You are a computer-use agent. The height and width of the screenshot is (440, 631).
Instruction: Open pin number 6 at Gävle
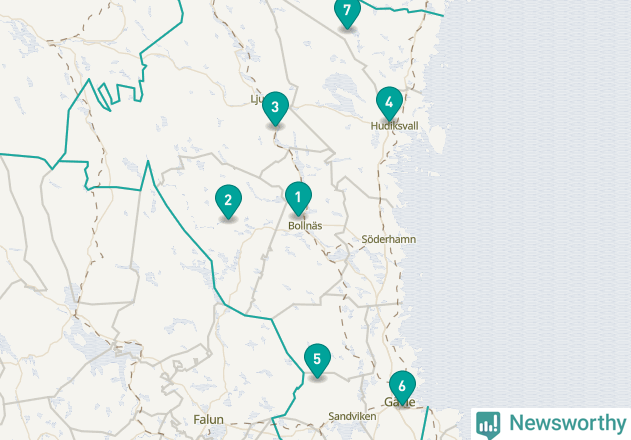[402, 386]
